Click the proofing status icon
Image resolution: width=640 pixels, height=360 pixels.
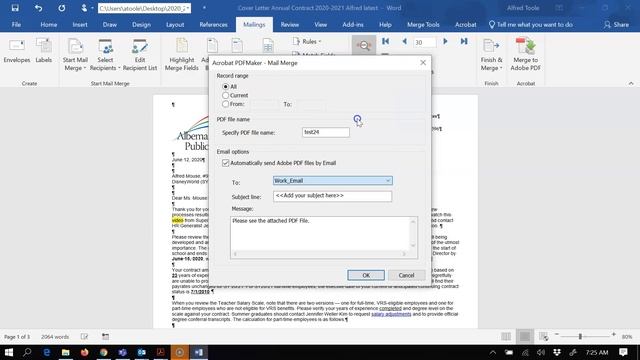click(84, 337)
